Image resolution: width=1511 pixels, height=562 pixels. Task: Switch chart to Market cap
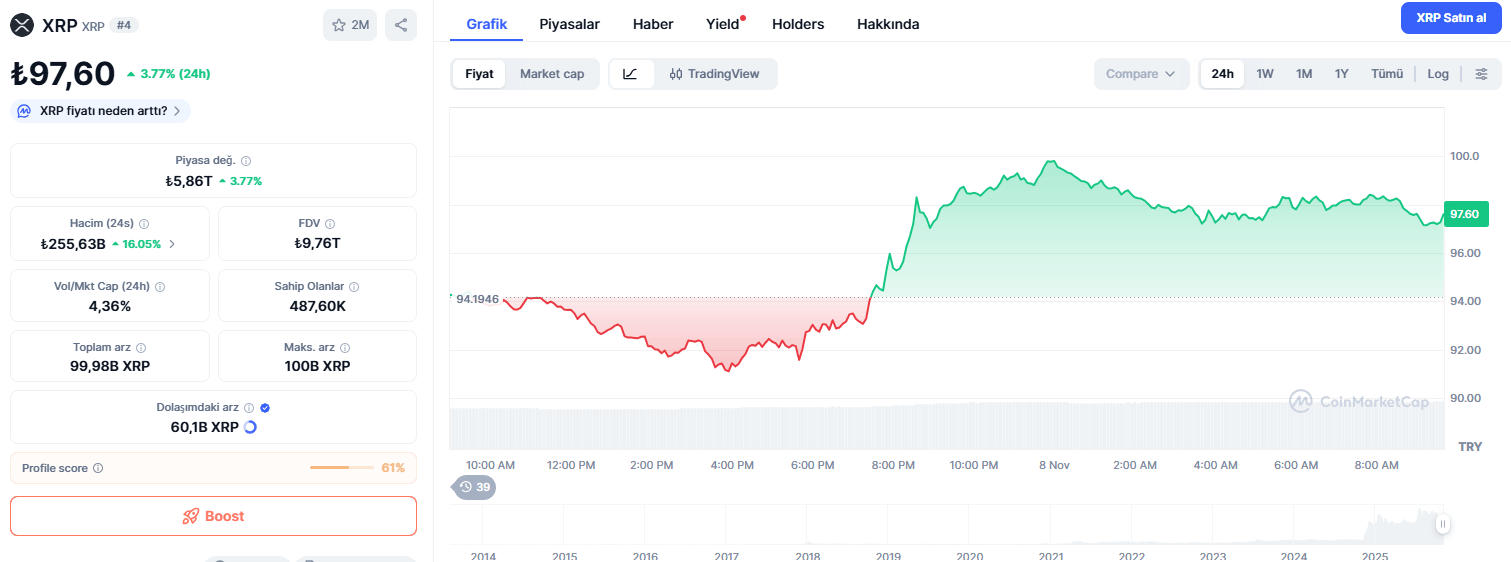[552, 74]
